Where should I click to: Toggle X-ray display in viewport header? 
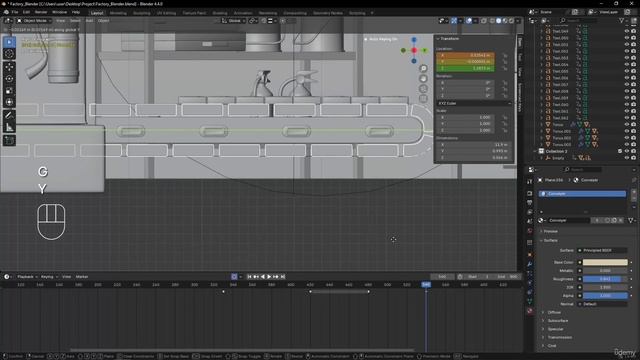pyautogui.click(x=484, y=20)
